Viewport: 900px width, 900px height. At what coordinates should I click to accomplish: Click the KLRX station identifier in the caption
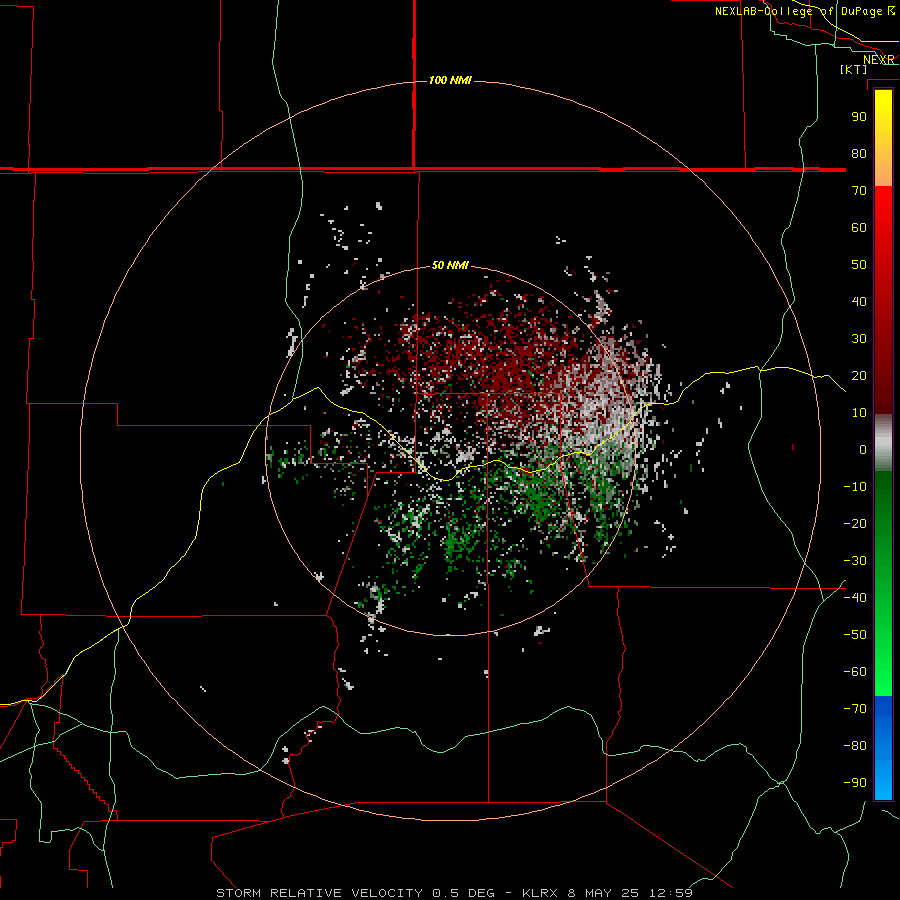(x=542, y=893)
